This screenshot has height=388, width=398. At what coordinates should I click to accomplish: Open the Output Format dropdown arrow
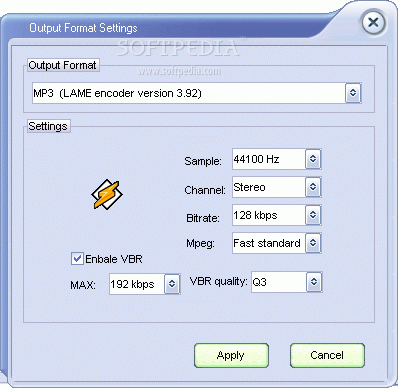(353, 93)
